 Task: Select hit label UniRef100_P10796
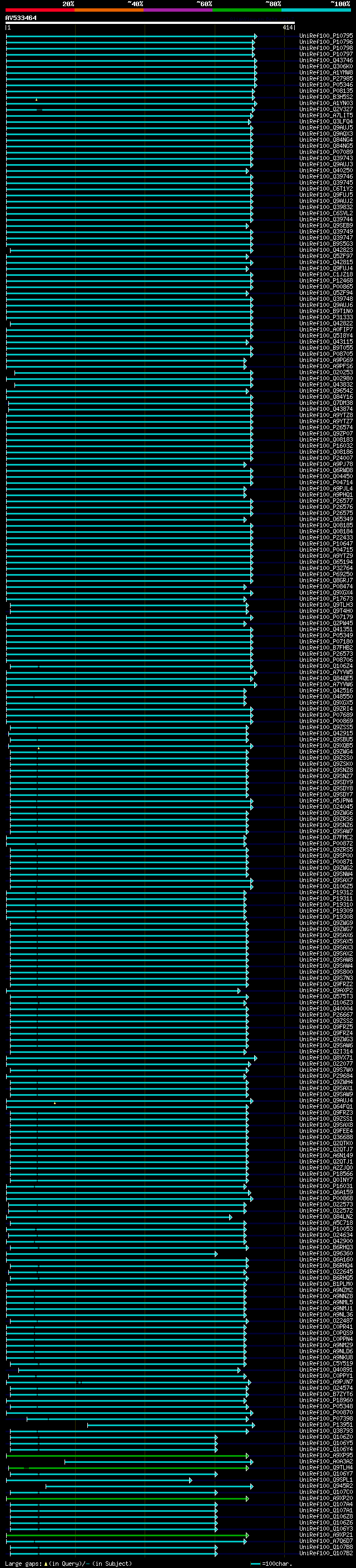(x=326, y=42)
